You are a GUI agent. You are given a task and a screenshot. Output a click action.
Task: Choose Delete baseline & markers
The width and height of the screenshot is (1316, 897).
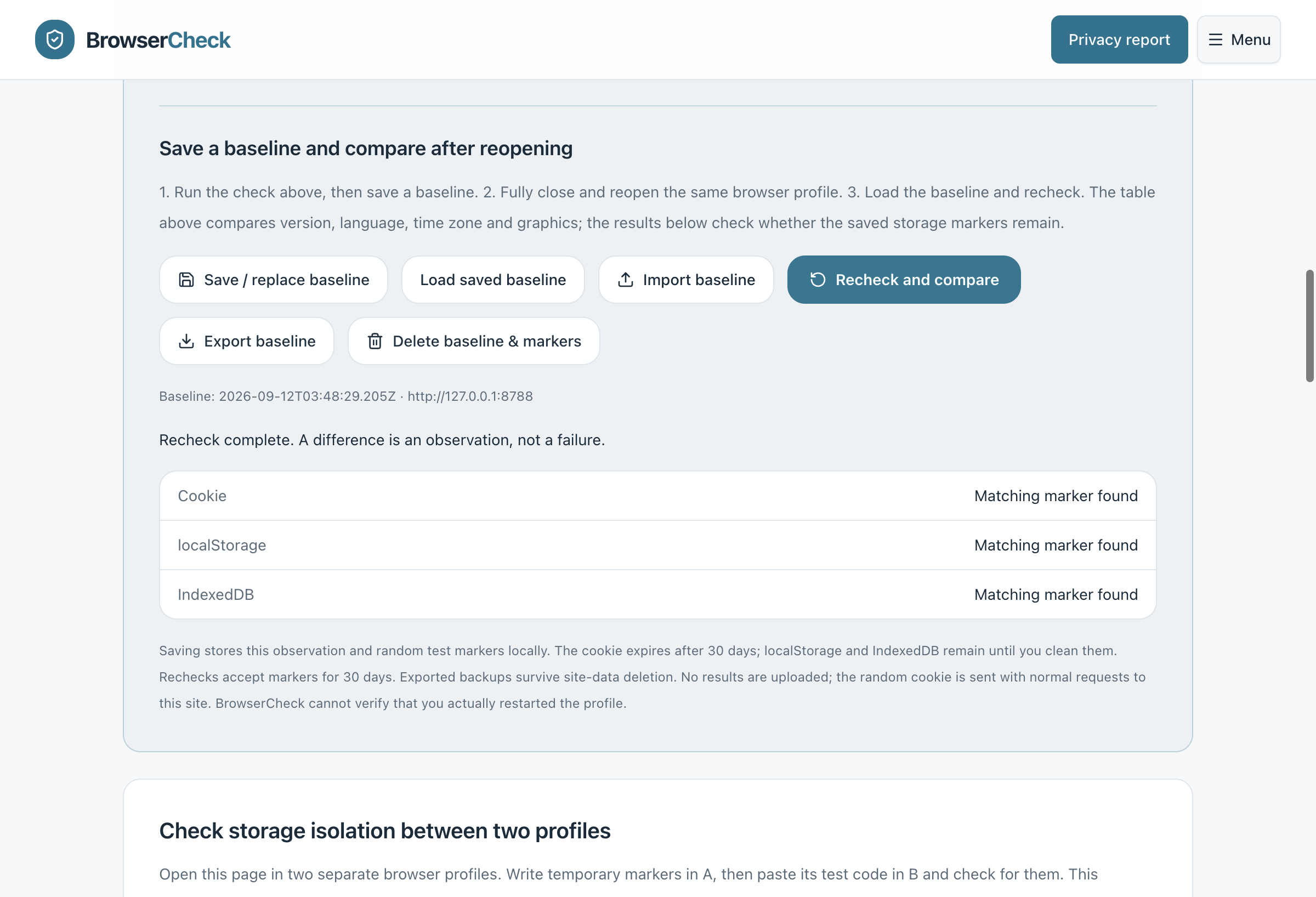coord(473,341)
